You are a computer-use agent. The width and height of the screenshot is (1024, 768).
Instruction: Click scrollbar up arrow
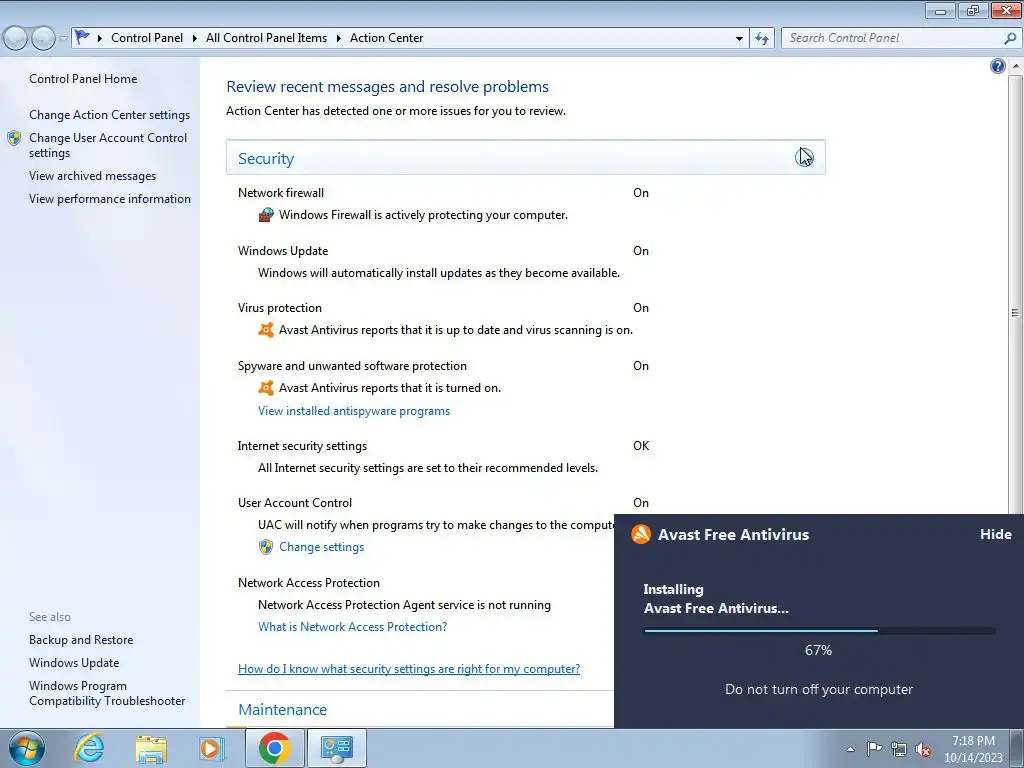point(1016,65)
